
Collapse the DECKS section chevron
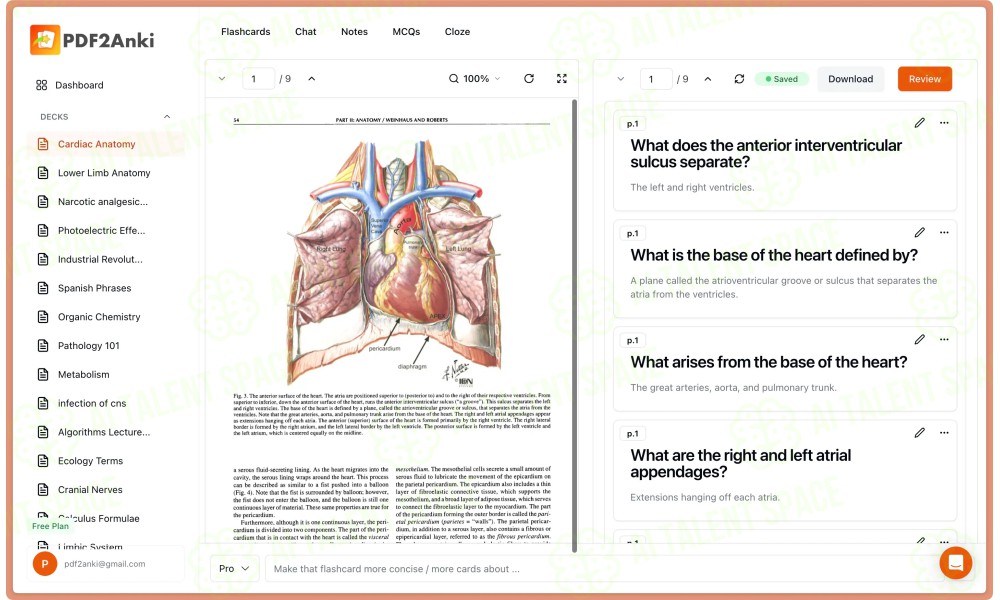(x=167, y=117)
